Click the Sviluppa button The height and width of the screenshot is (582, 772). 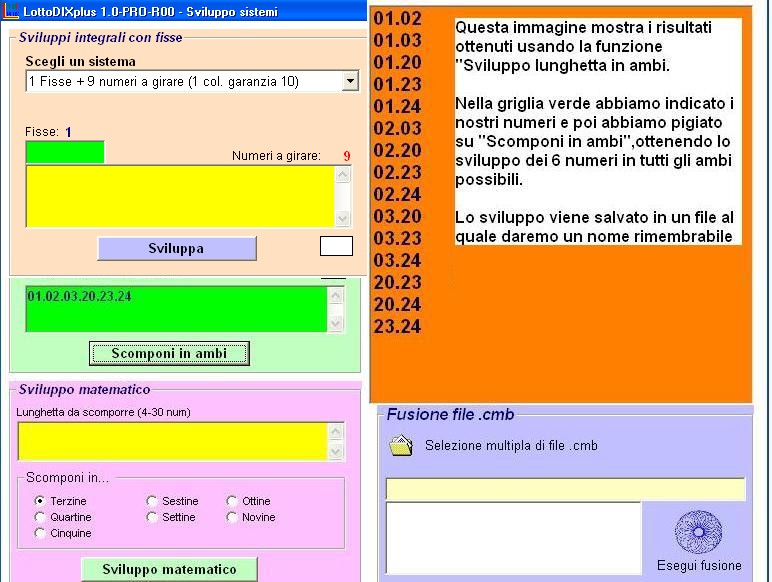pyautogui.click(x=177, y=248)
